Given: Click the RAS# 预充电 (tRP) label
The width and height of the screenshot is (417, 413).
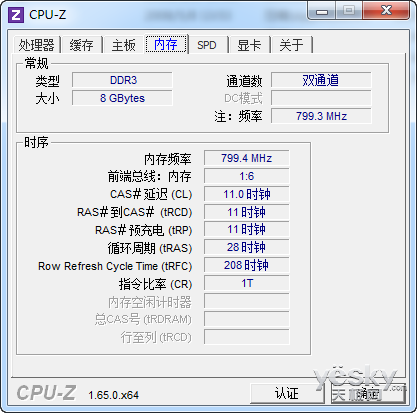Looking at the screenshot, I should (x=144, y=230).
